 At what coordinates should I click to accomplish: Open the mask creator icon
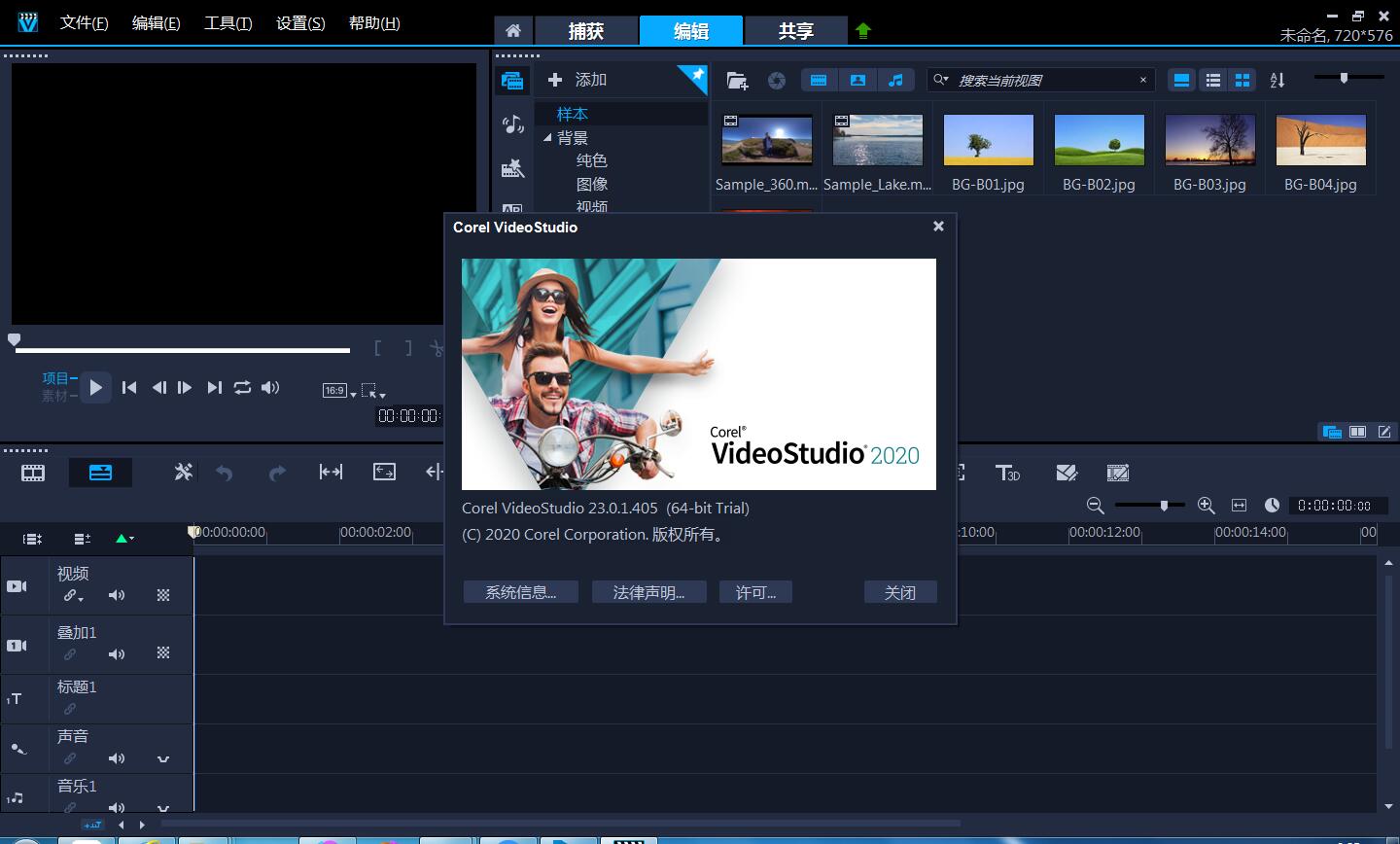coord(1067,473)
